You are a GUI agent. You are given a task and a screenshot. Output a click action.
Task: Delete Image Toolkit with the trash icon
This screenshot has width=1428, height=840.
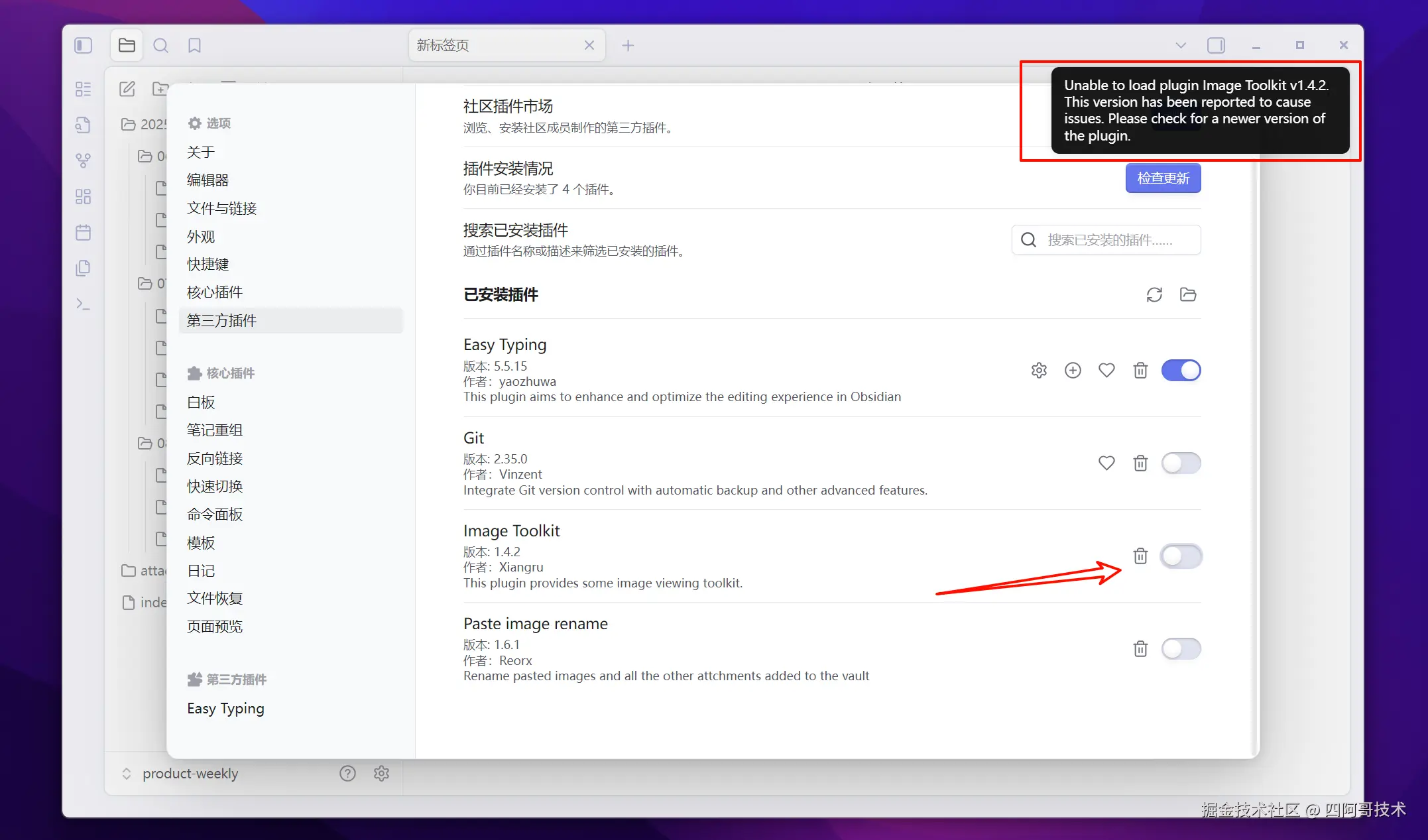click(x=1140, y=556)
